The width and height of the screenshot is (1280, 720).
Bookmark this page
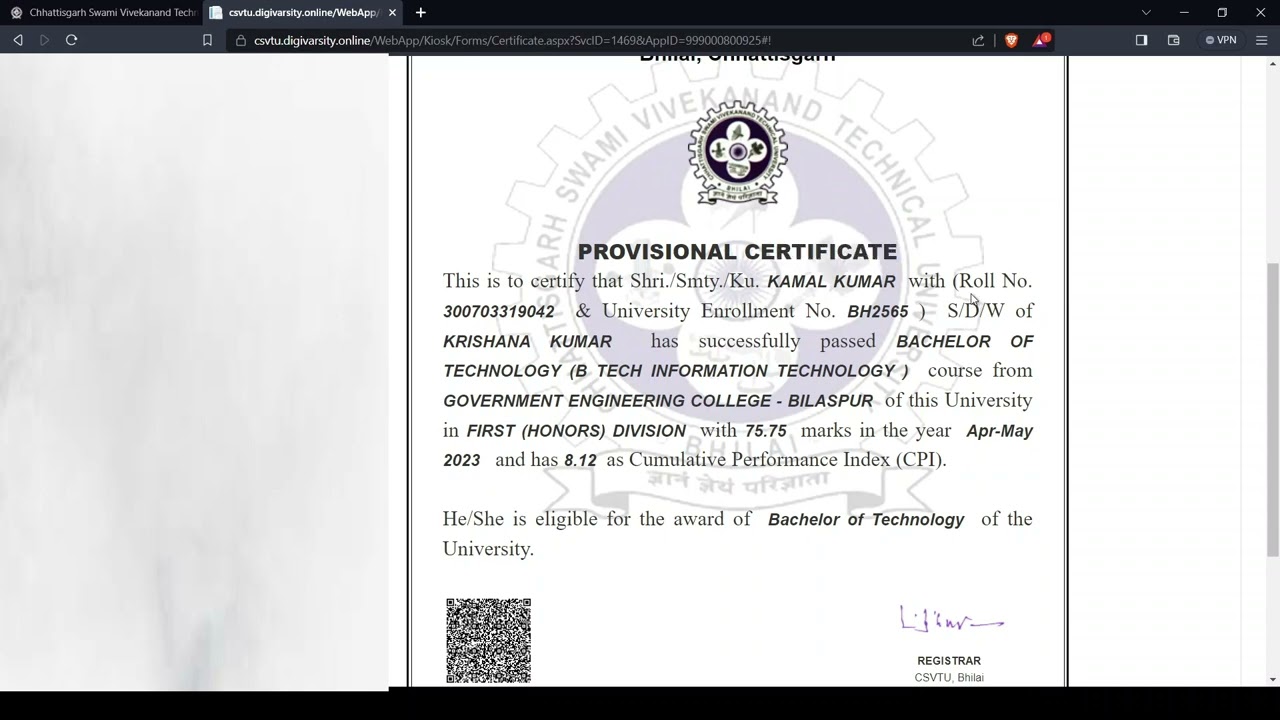coord(207,40)
